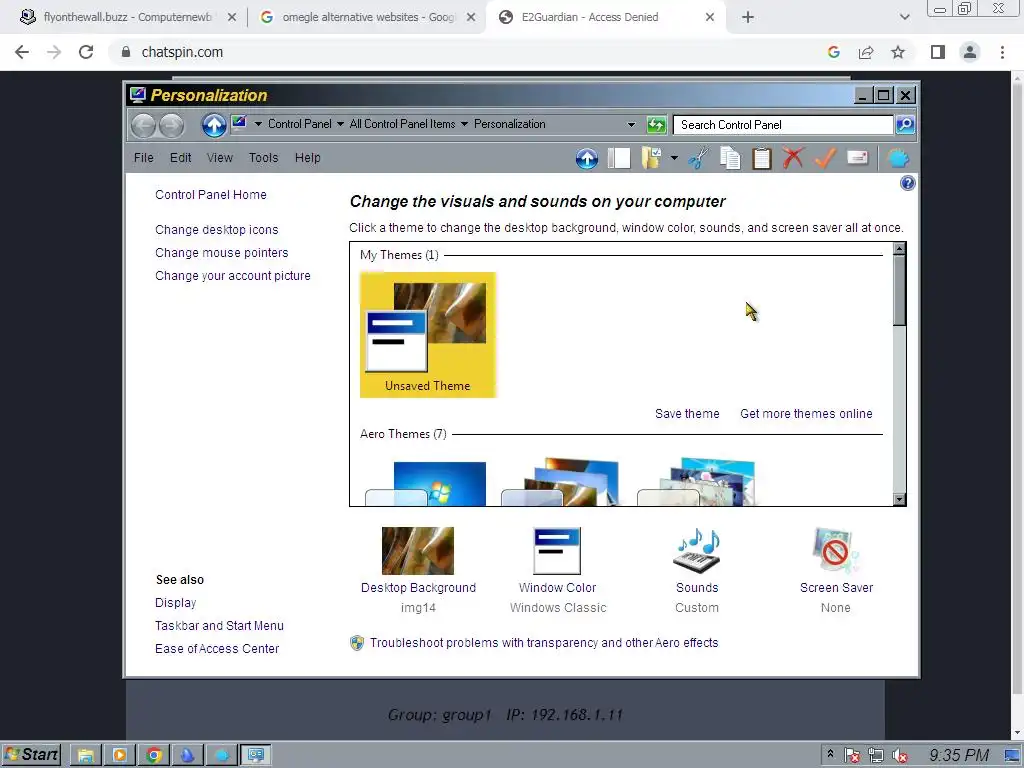This screenshot has height=768, width=1024.
Task: Open Change mouse pointers link
Action: point(221,253)
